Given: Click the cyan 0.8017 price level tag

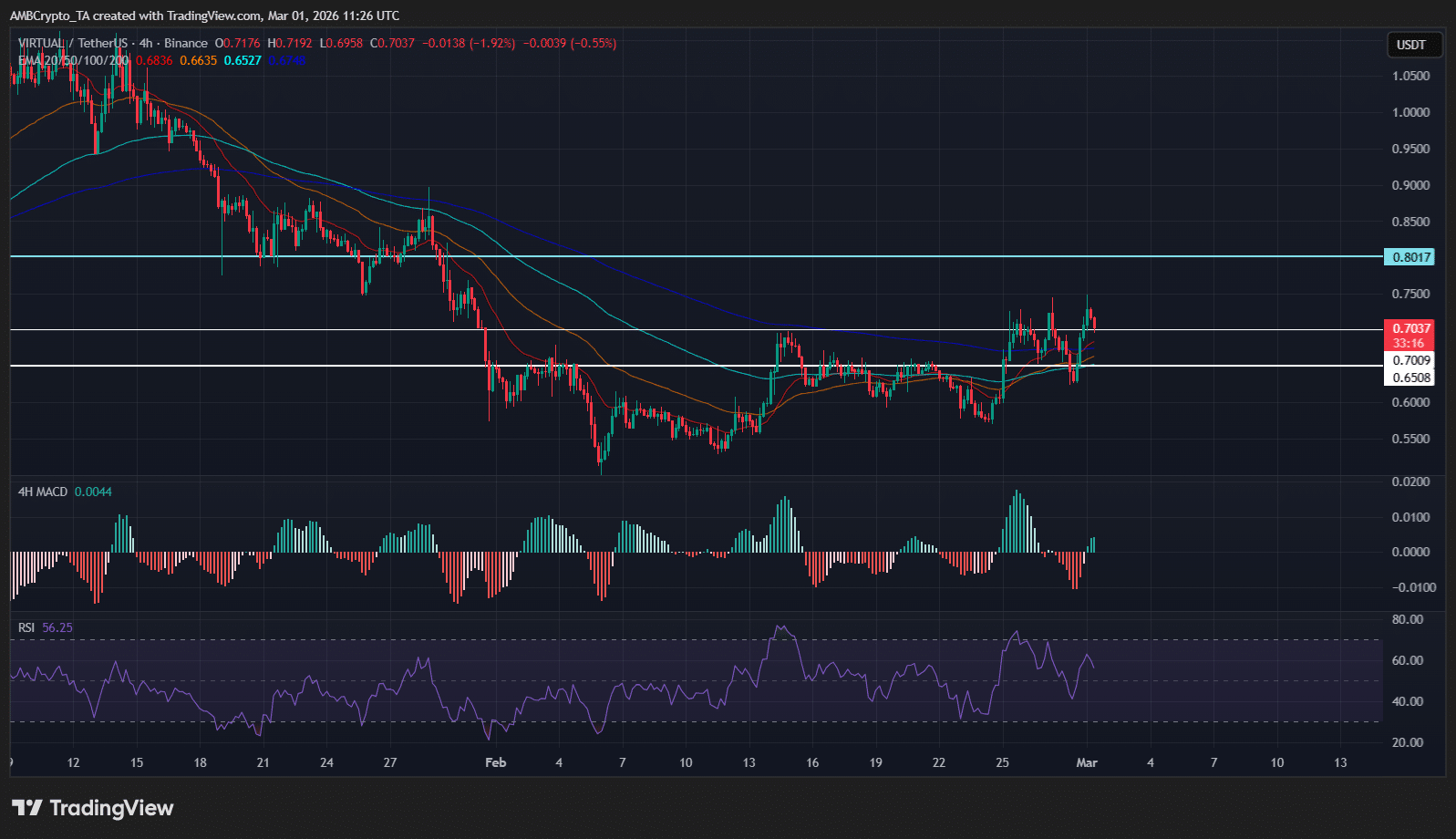Looking at the screenshot, I should [1409, 257].
